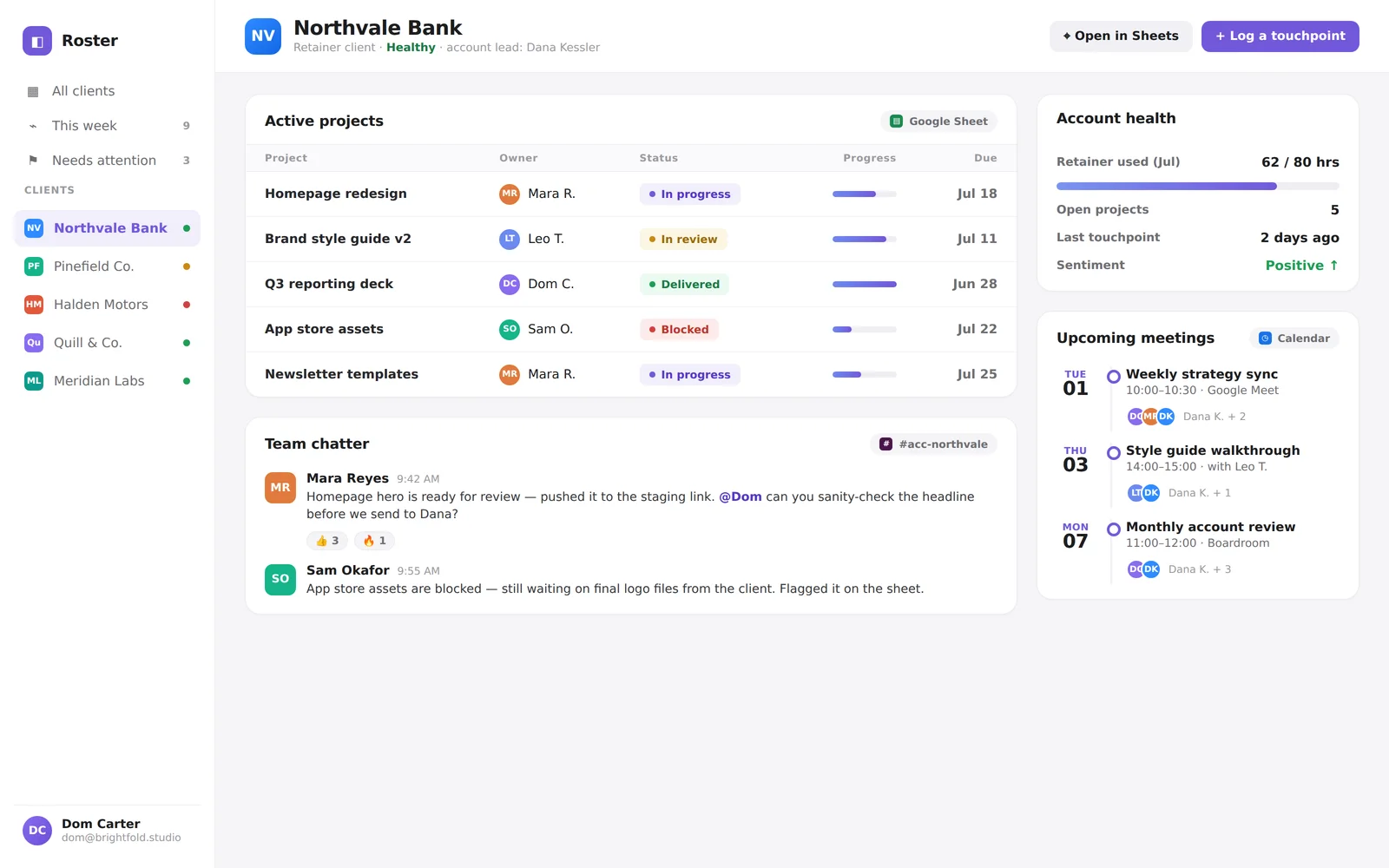Open All clients grid icon
The image size is (1389, 868).
[33, 91]
